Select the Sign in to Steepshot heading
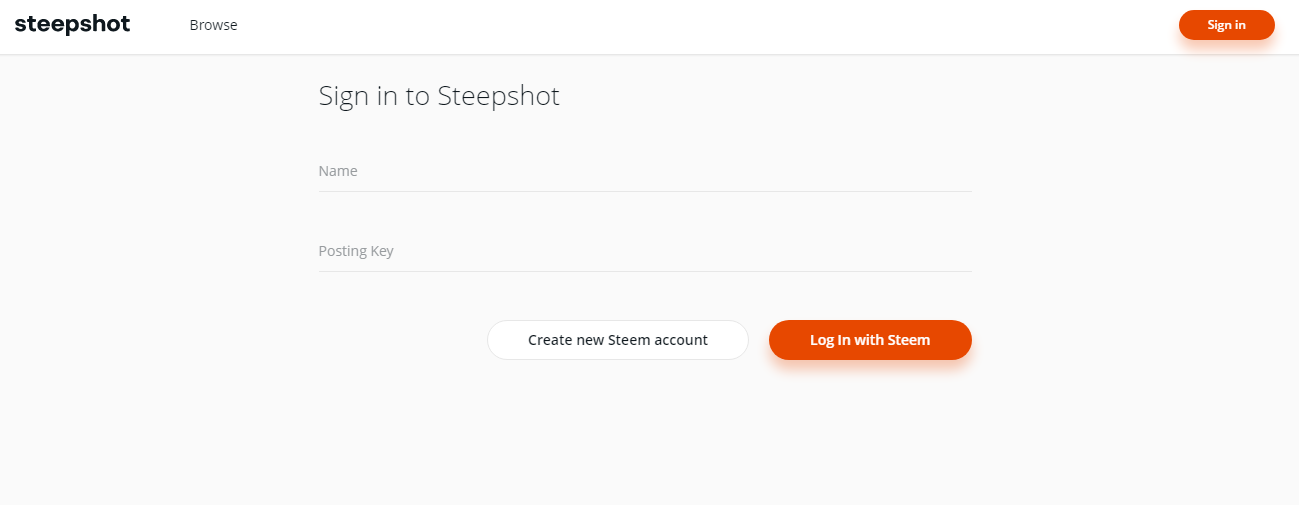Screen dimensions: 1299x505 pos(439,96)
